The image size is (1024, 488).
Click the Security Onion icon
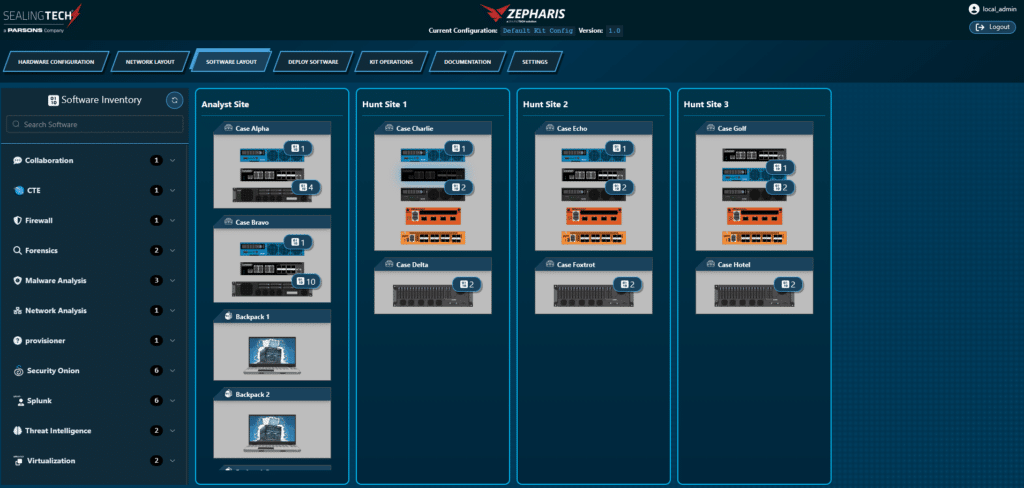click(18, 371)
